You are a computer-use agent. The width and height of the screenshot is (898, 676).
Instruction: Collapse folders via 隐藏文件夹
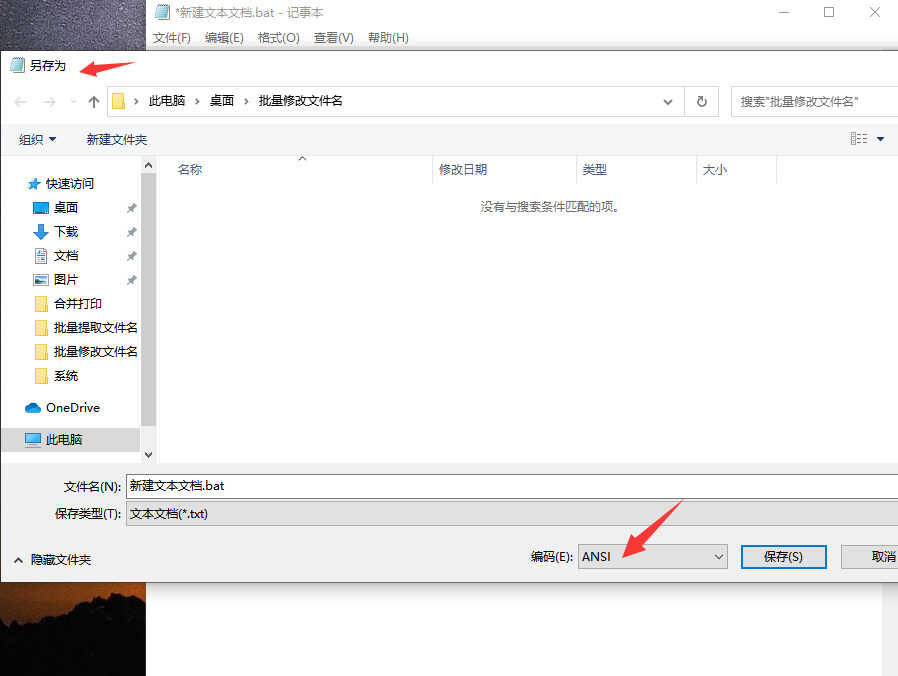point(53,559)
